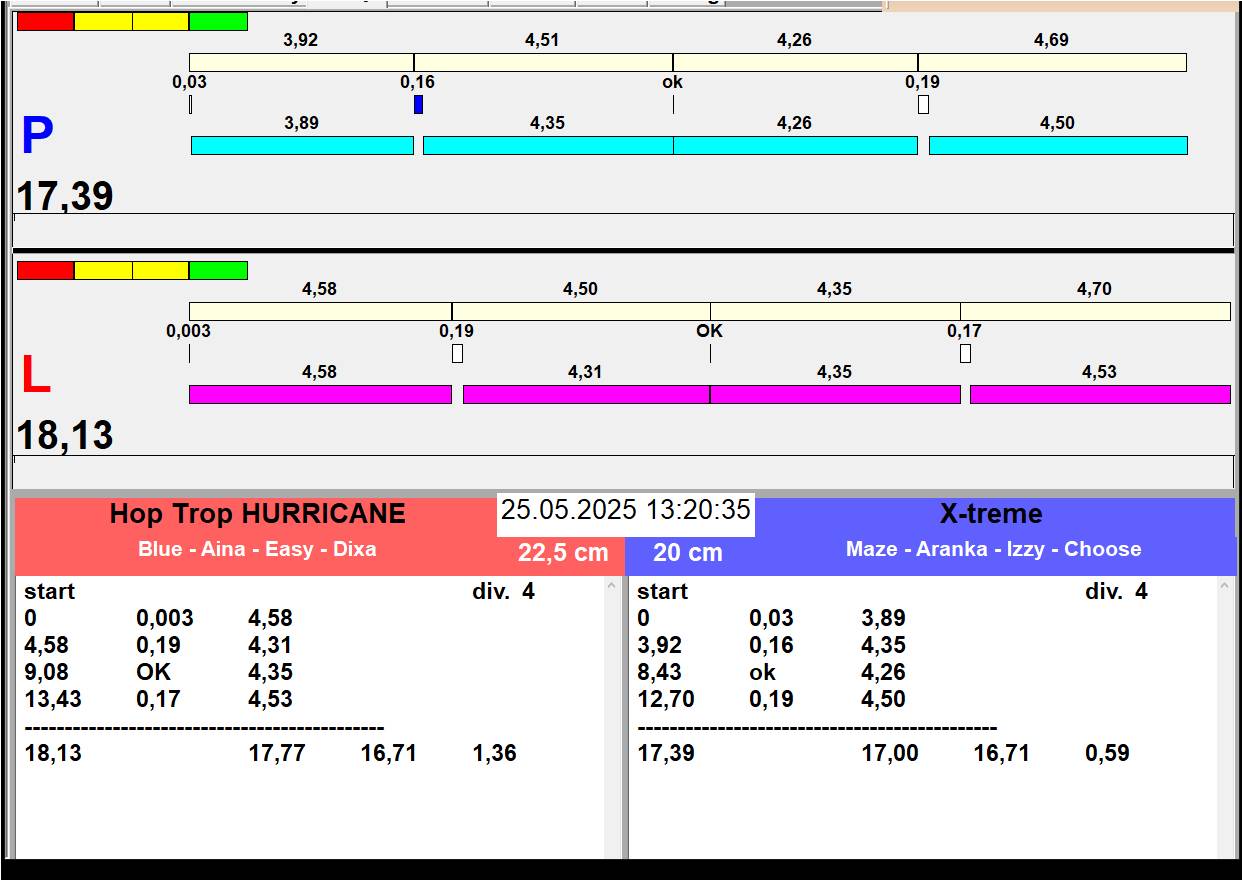Image resolution: width=1242 pixels, height=880 pixels.
Task: Select lane P pass marker under 0,19
Action: [923, 104]
